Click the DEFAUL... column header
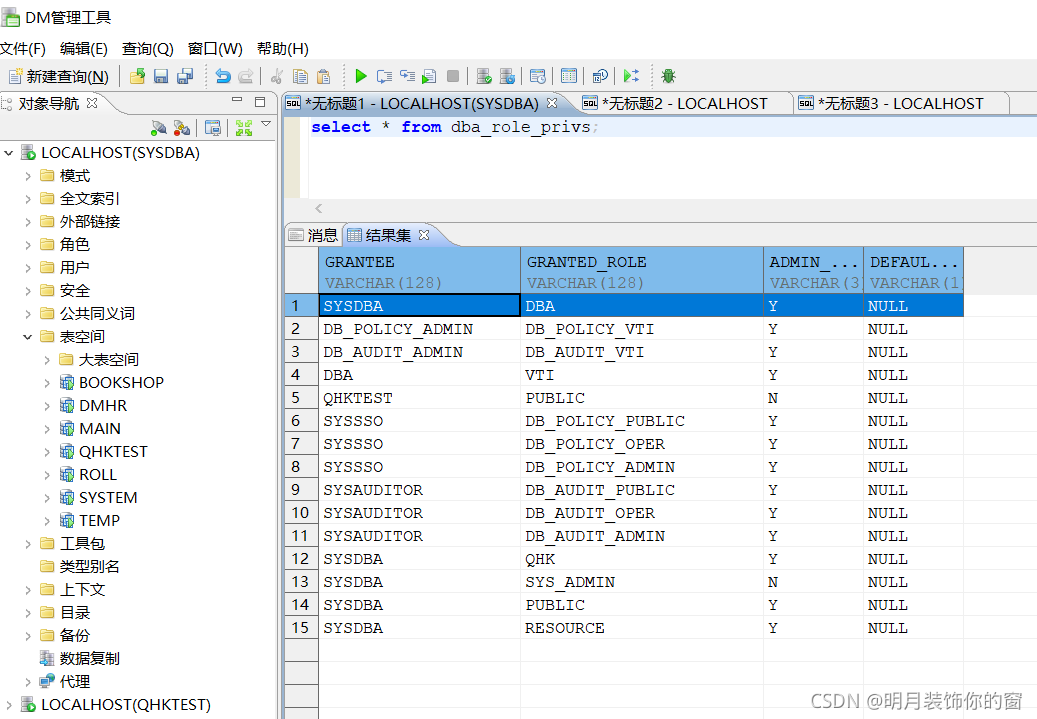 913,271
